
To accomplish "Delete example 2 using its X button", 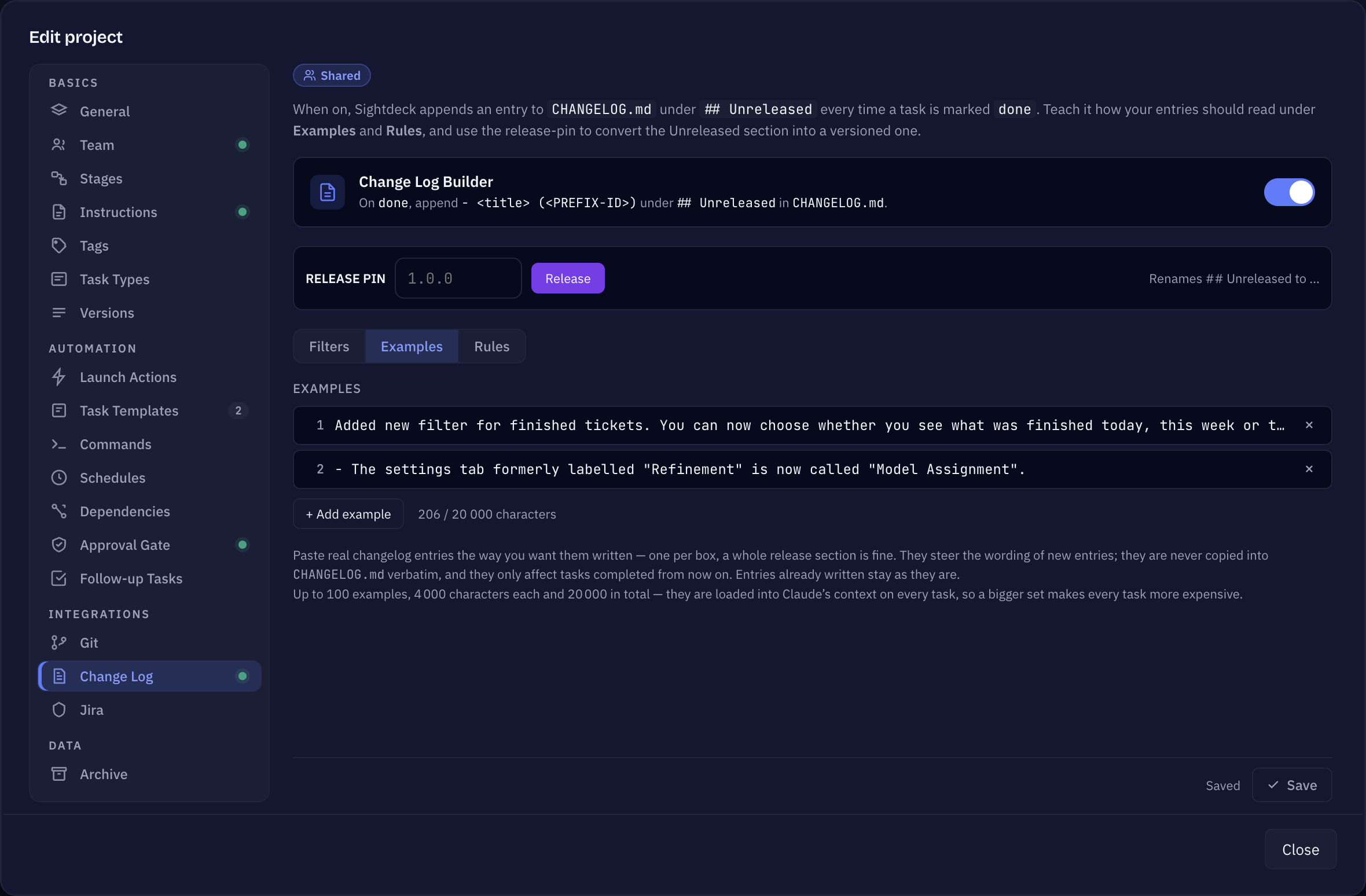I will [x=1309, y=469].
